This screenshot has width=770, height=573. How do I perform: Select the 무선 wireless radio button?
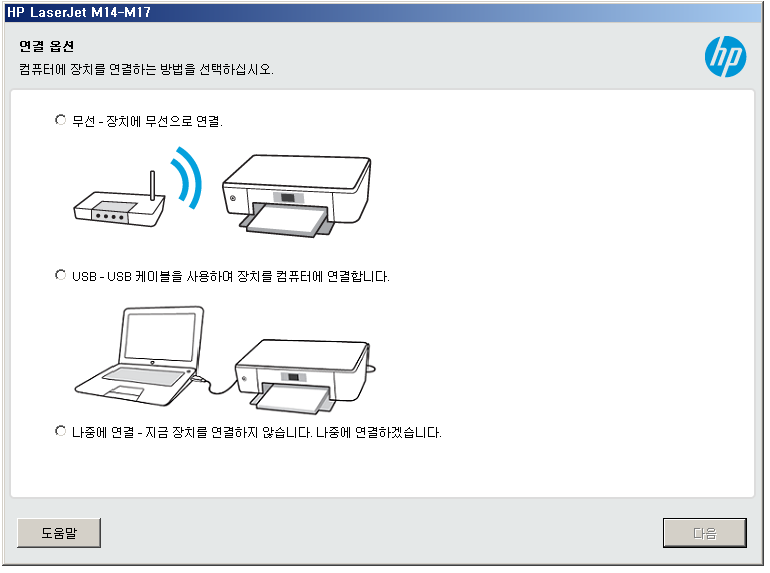pos(60,120)
